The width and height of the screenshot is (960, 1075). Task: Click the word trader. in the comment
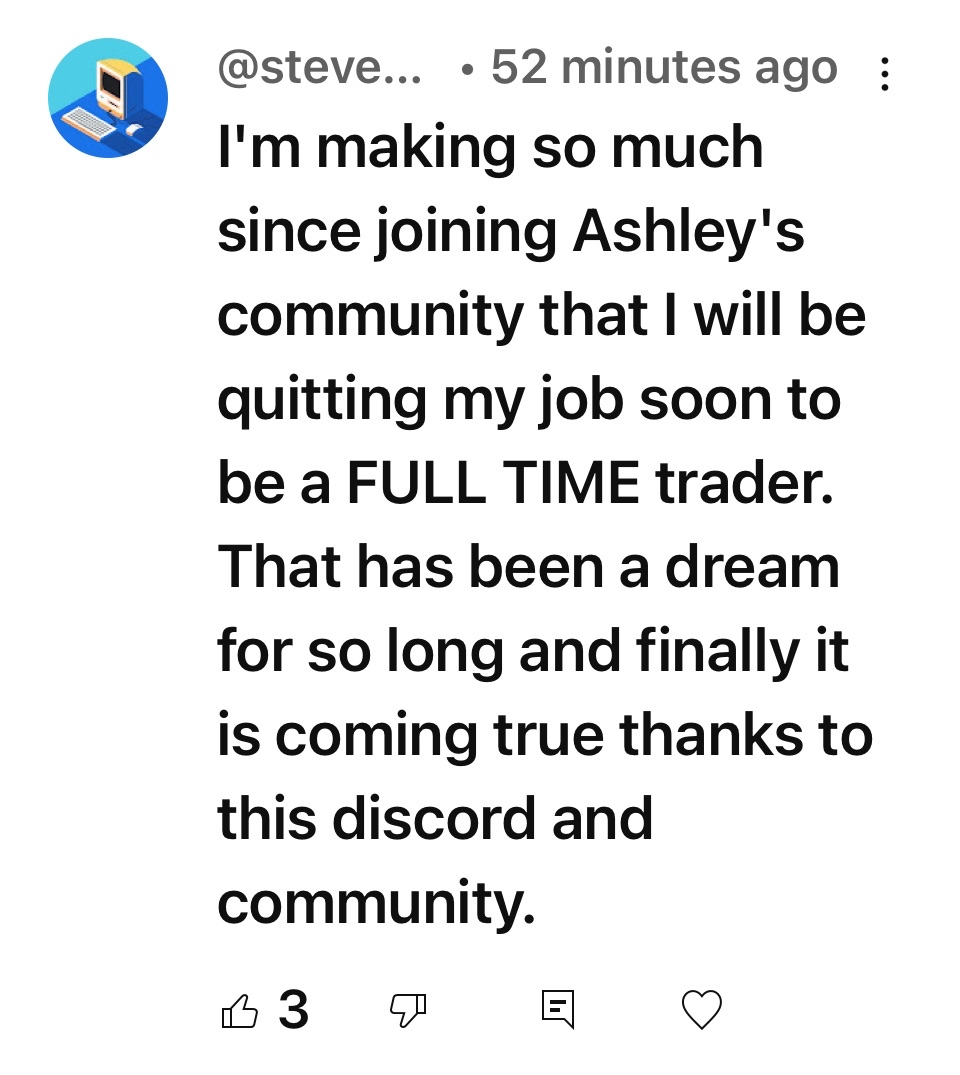(x=745, y=483)
